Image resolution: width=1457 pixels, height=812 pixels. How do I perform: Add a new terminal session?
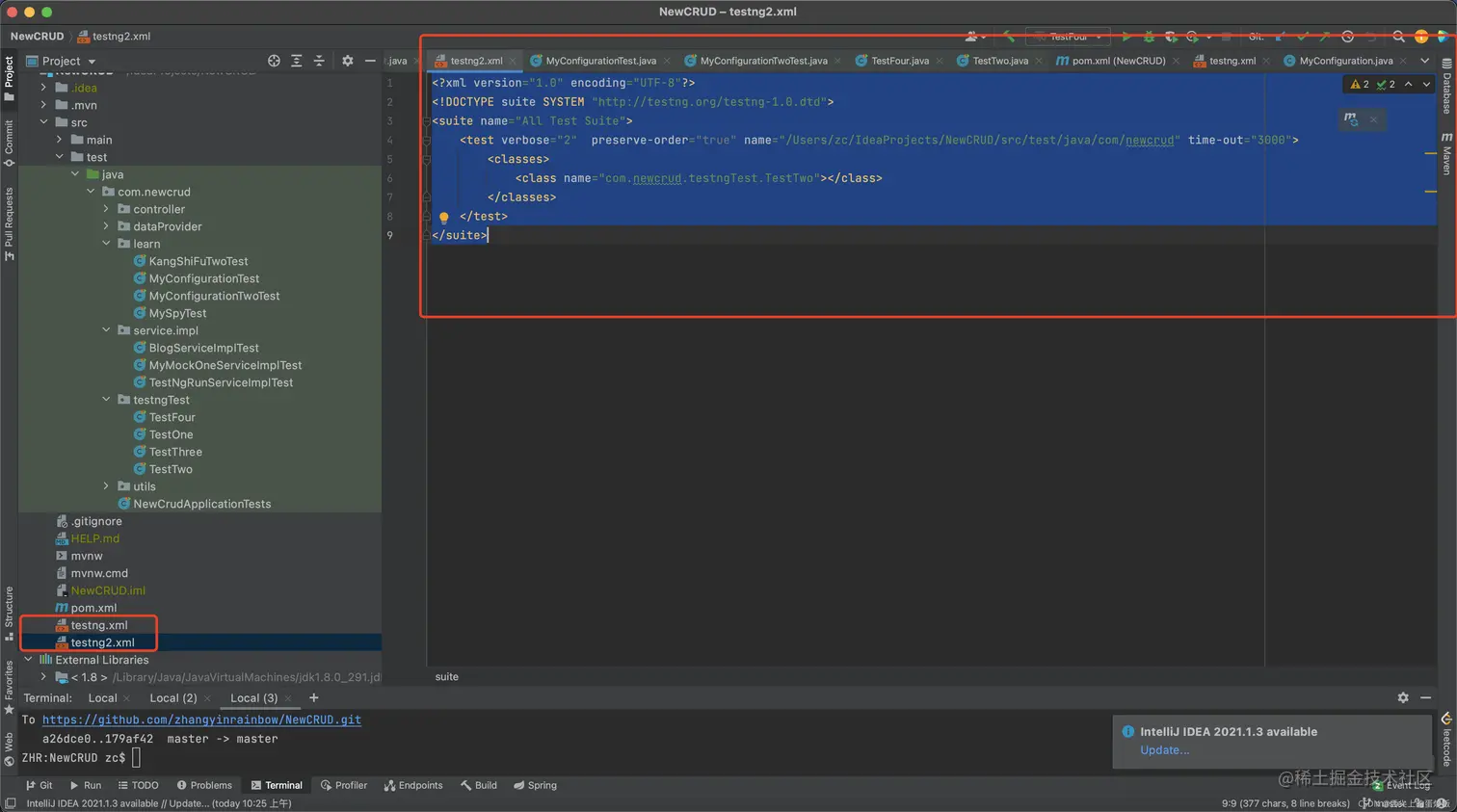313,697
